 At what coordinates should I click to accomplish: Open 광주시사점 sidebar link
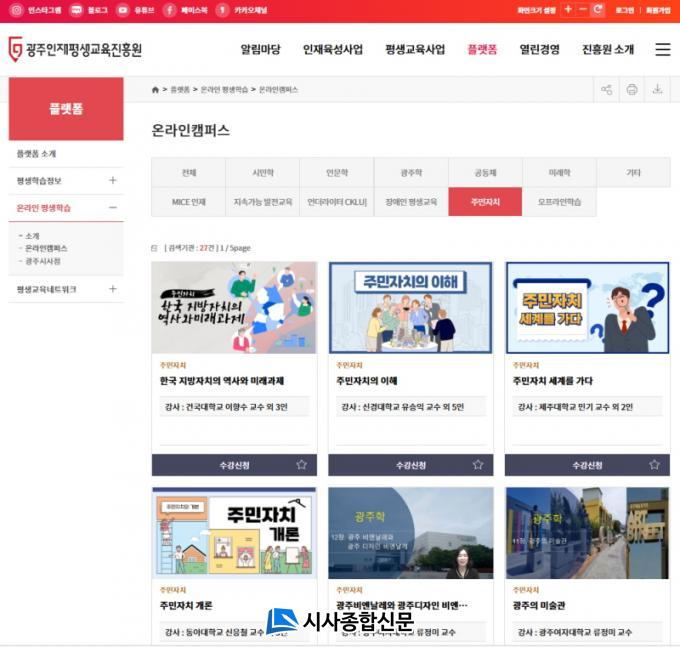click(43, 261)
